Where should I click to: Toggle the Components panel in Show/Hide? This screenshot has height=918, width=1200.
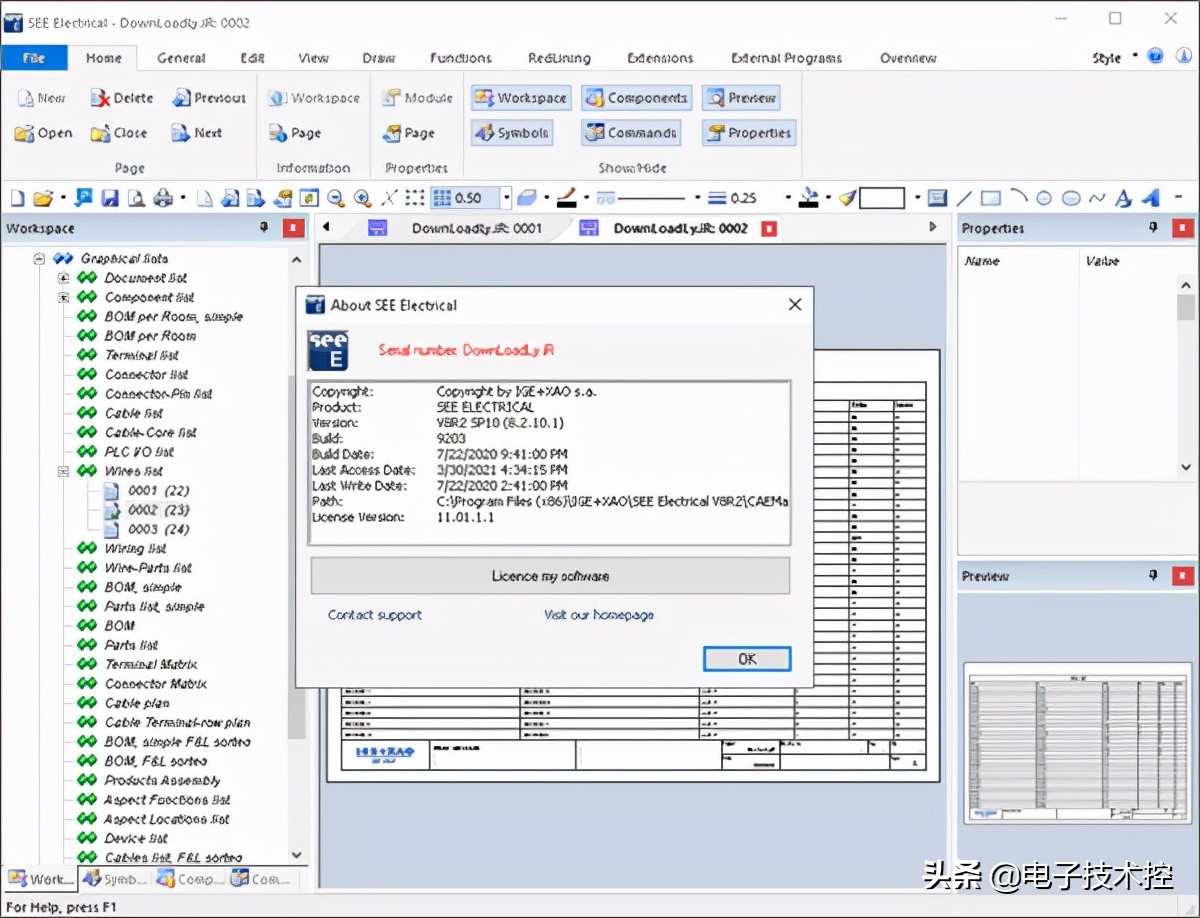click(x=636, y=98)
